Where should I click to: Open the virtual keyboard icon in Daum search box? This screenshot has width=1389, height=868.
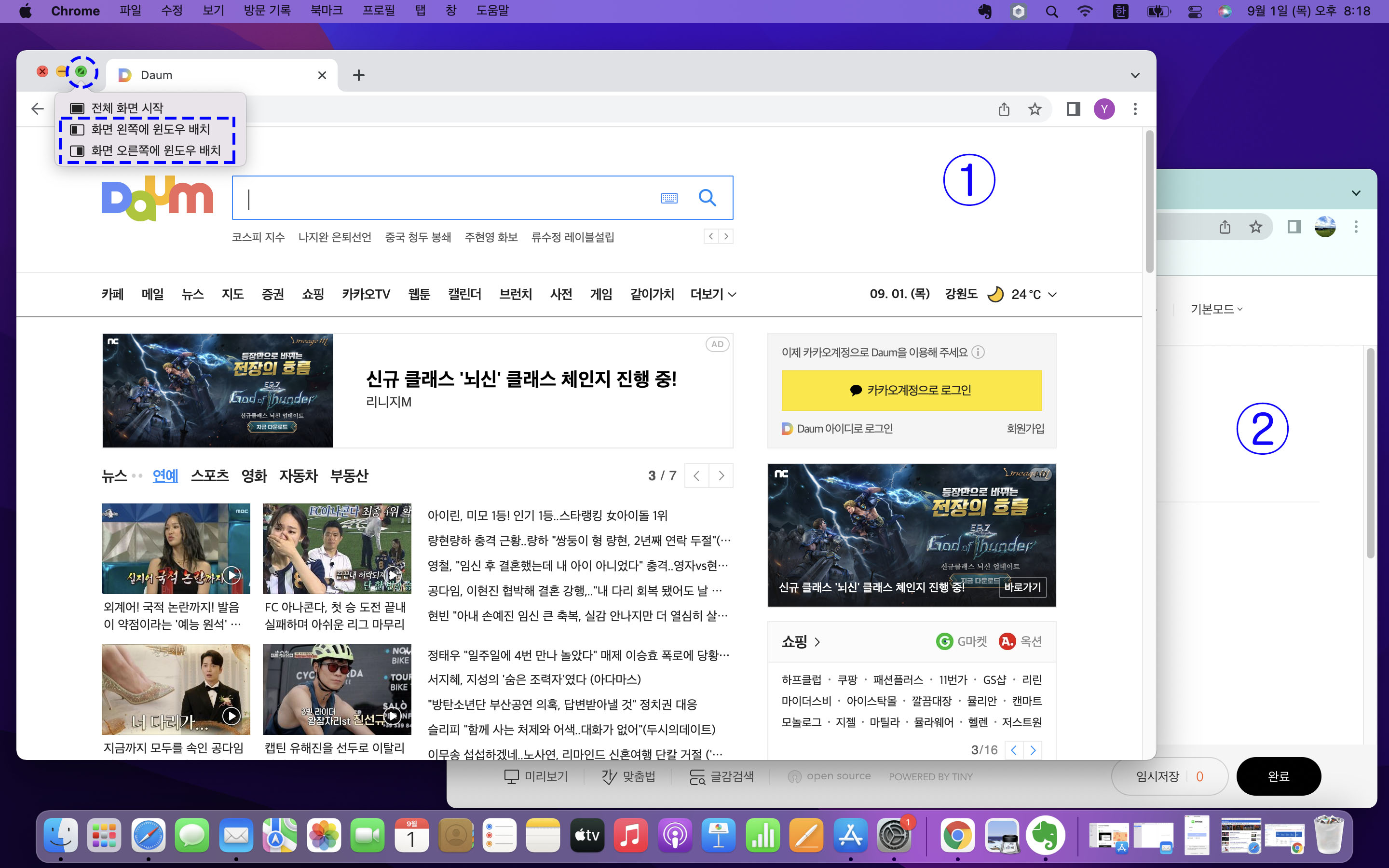[669, 198]
